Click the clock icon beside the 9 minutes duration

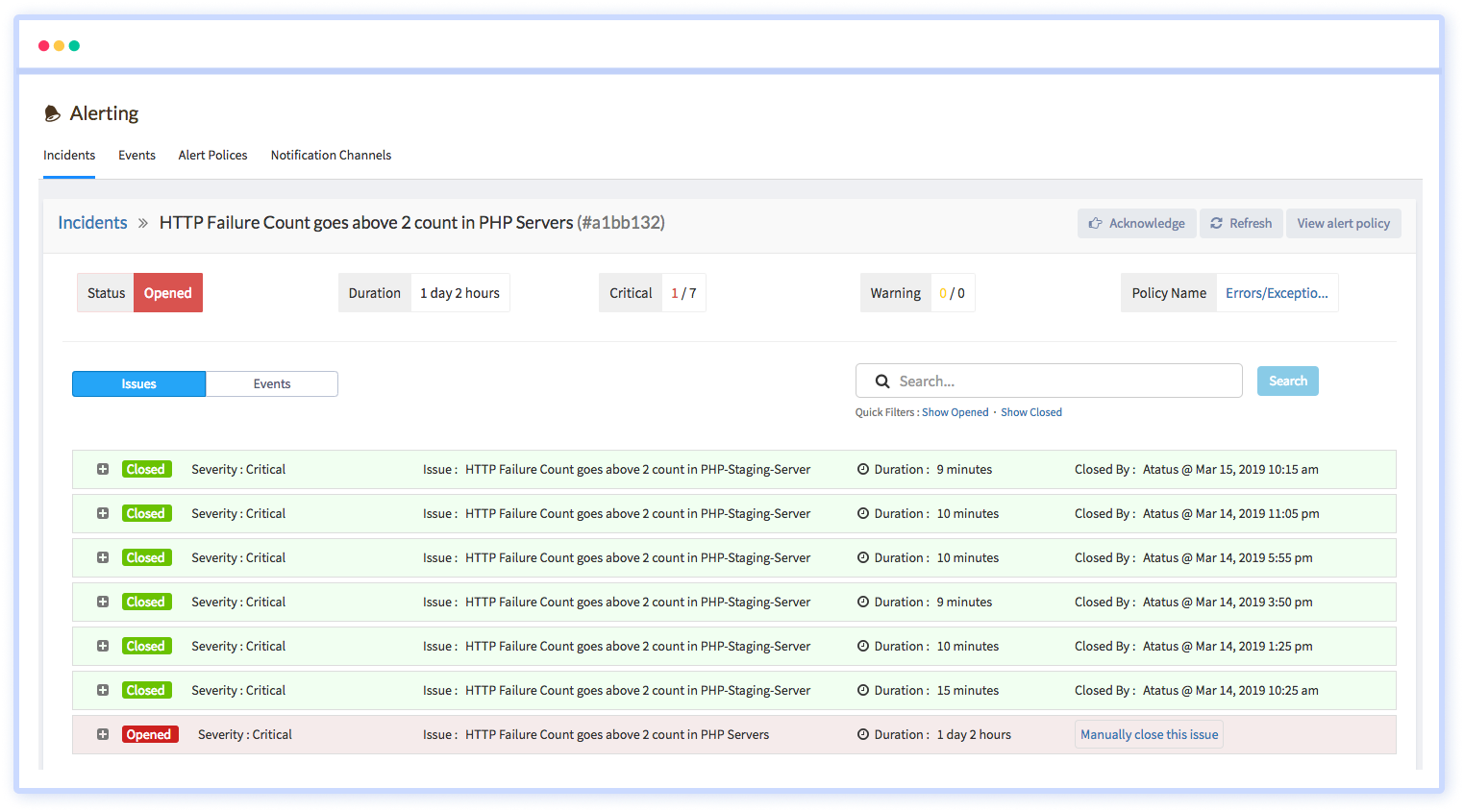(x=864, y=469)
